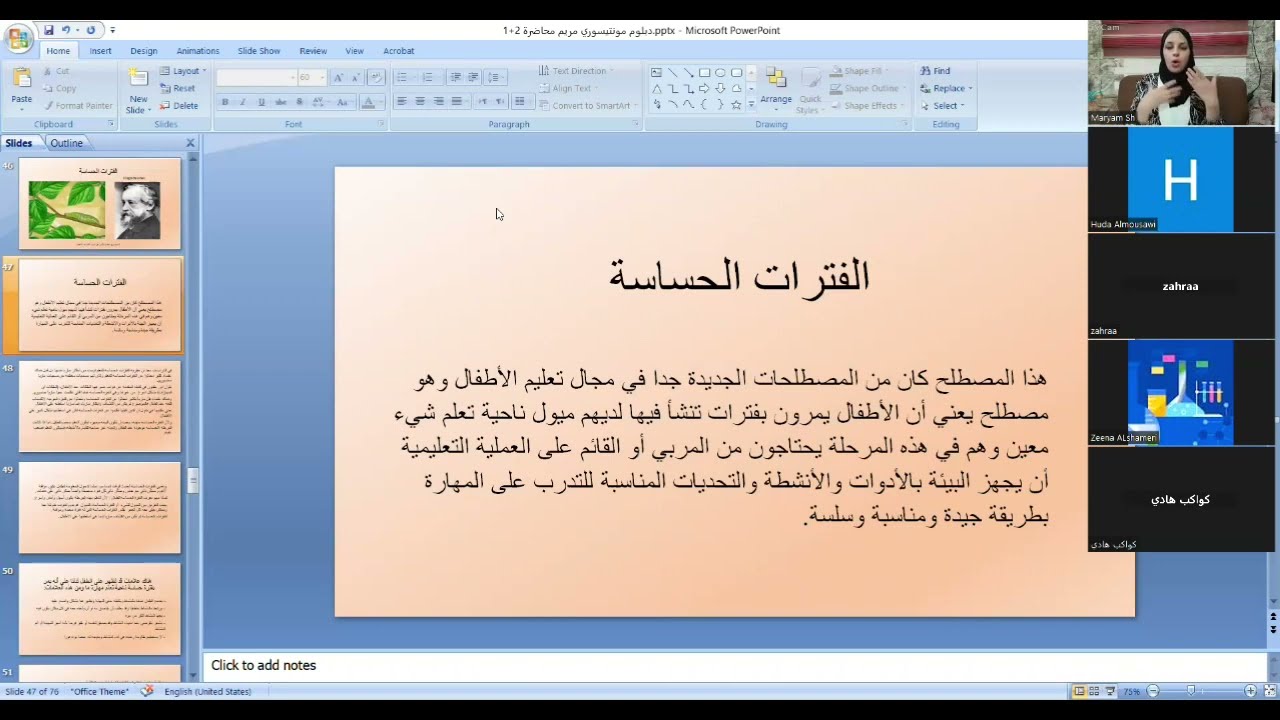The image size is (1280, 720).
Task: Decrease list indent level
Action: click(x=456, y=77)
